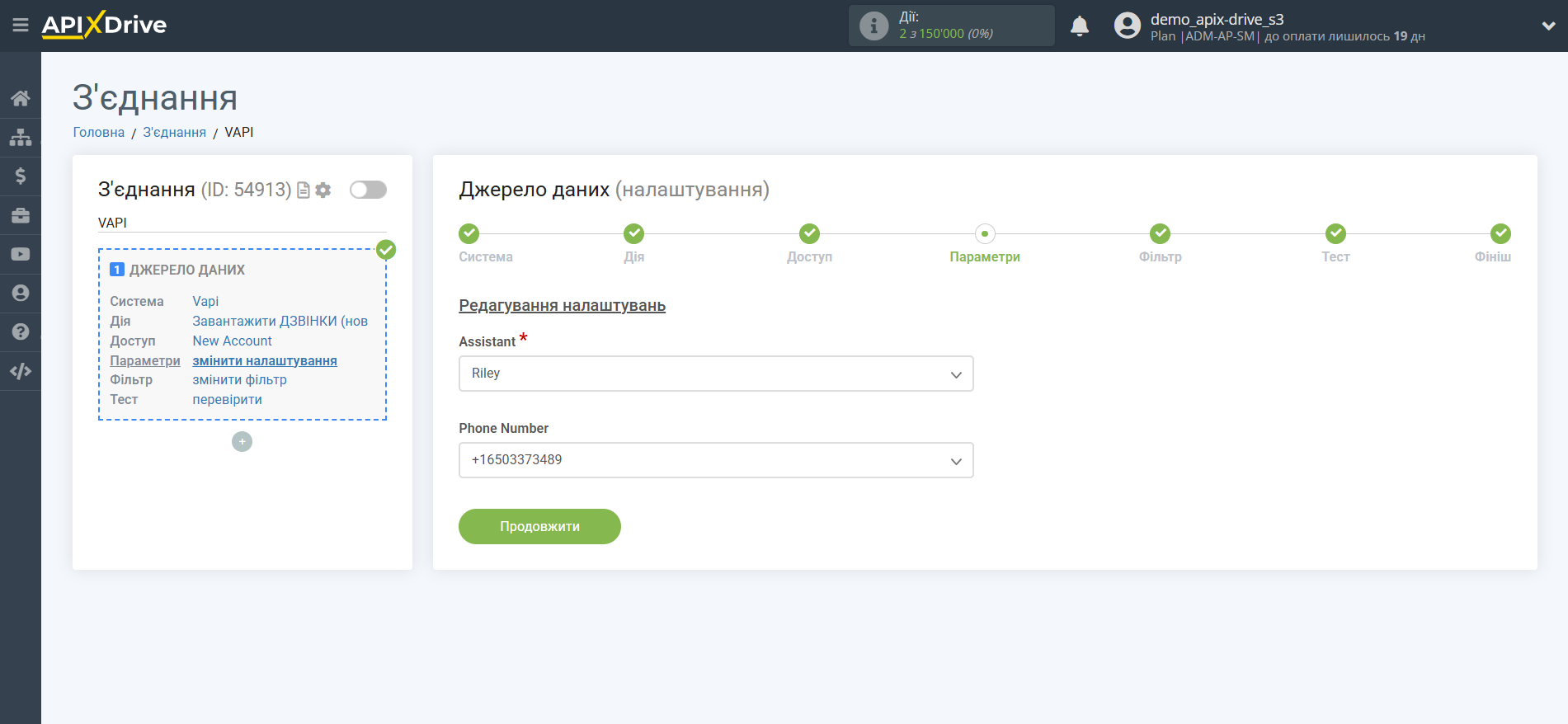1568x724 pixels.
Task: Click the Параметри label in source block
Action: click(145, 360)
